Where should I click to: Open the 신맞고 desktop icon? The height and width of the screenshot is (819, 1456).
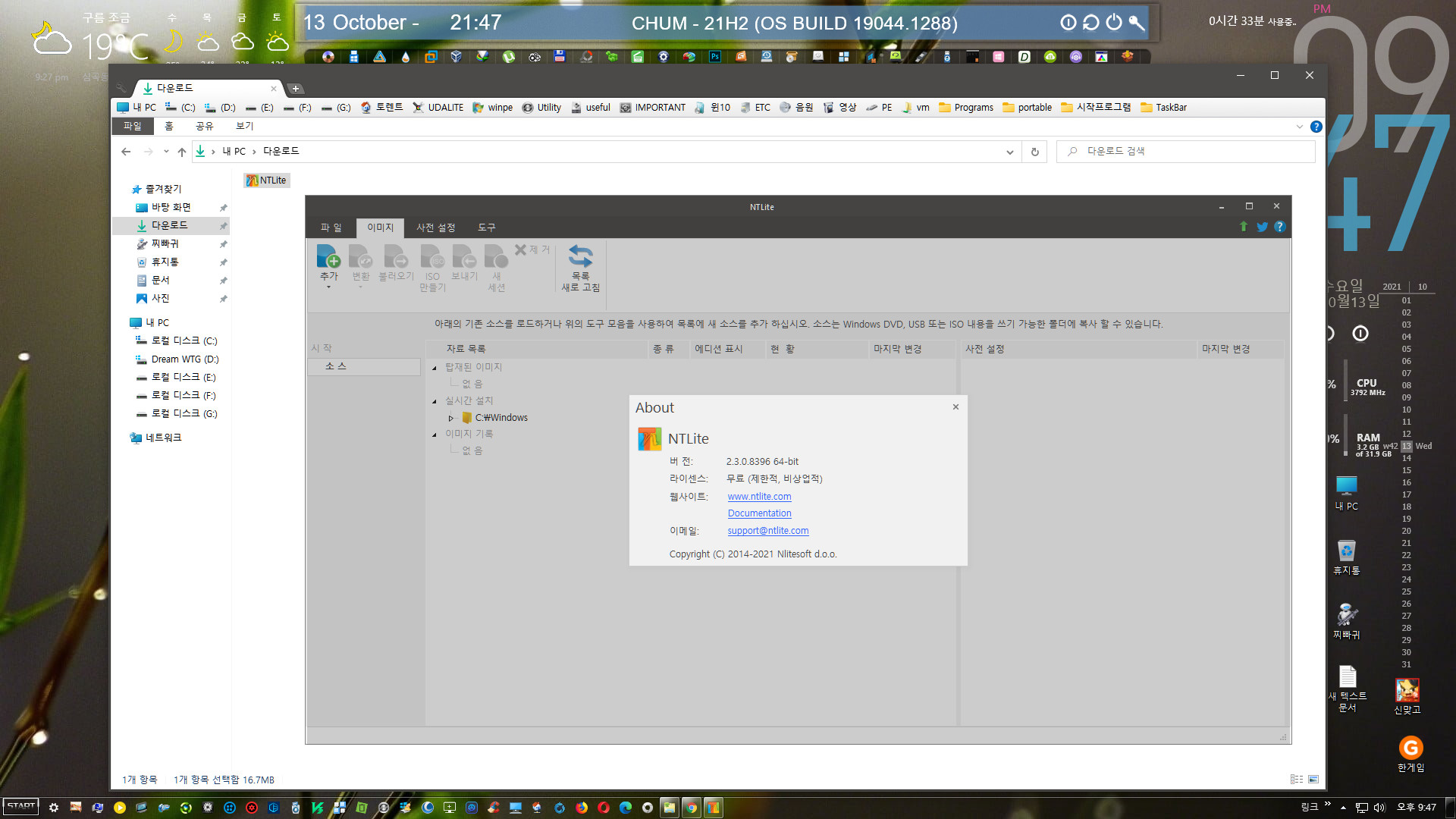tap(1407, 696)
